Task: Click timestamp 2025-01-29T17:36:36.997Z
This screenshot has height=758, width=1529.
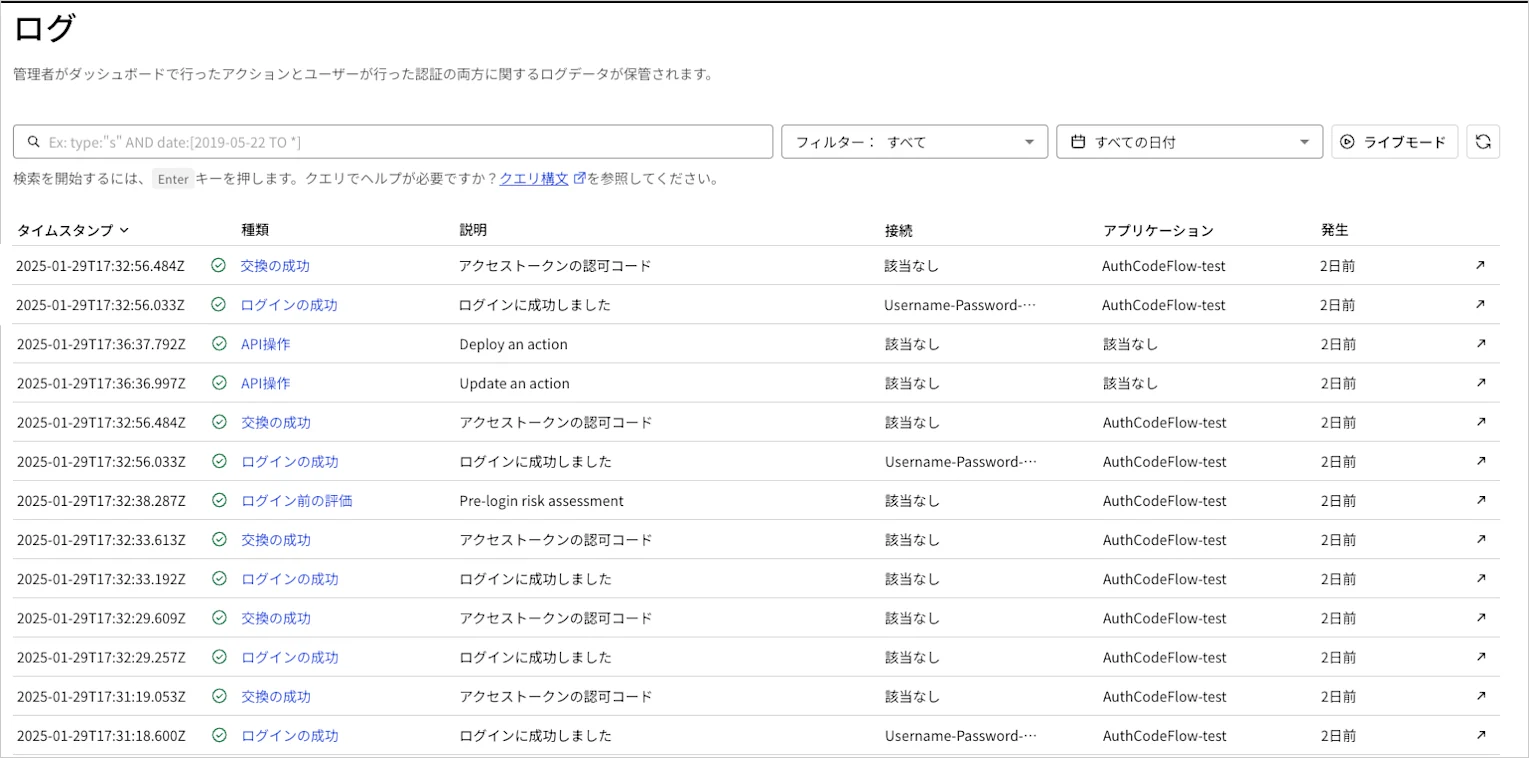Action: coord(101,383)
